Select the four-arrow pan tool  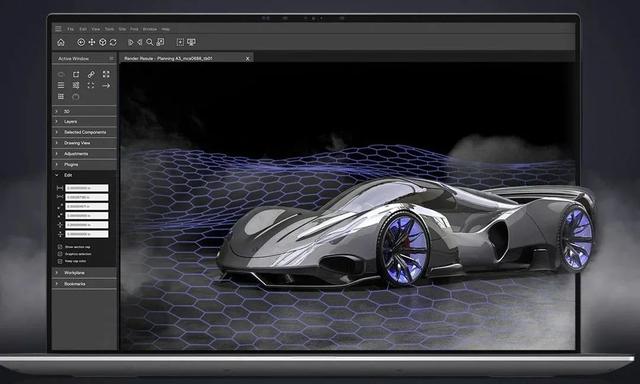[x=92, y=42]
